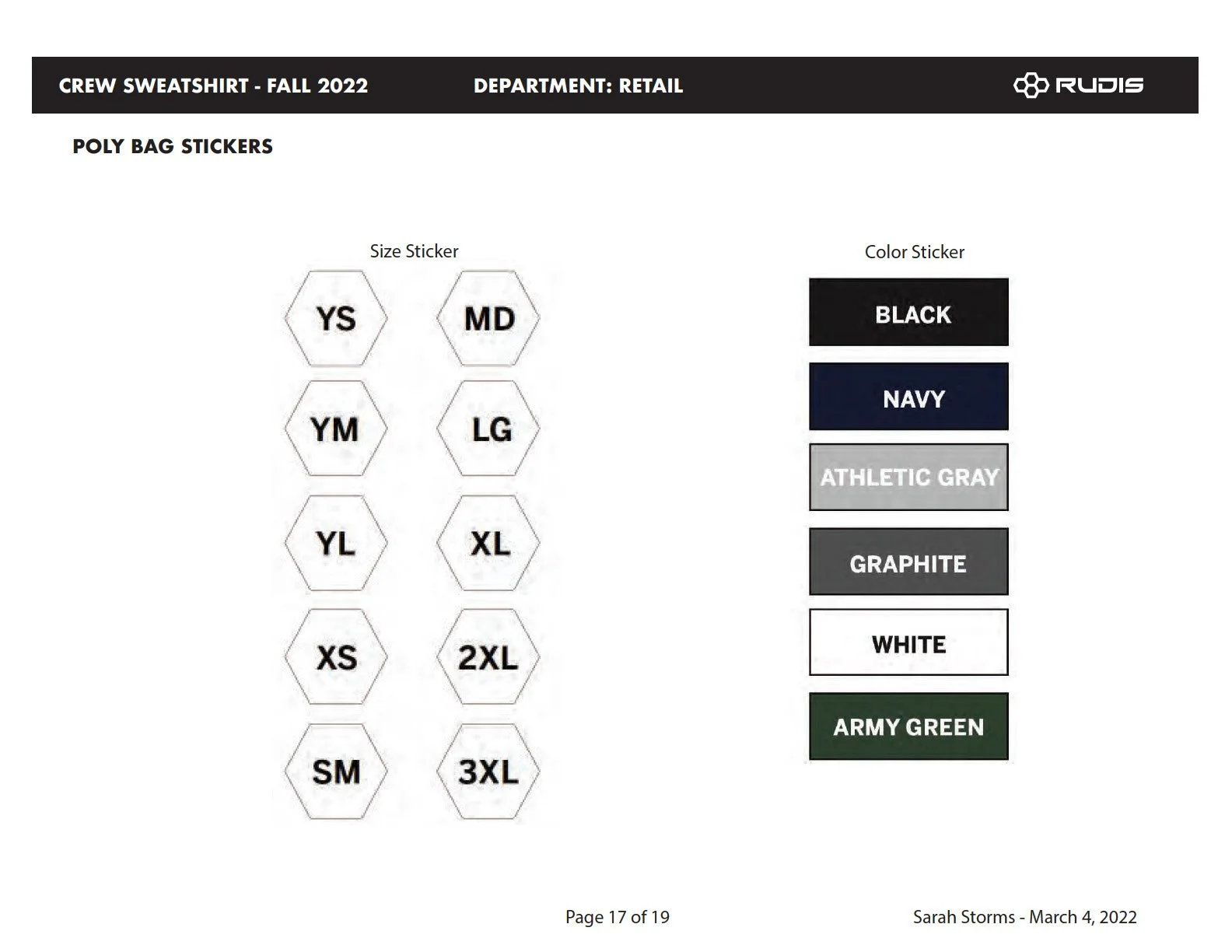The height and width of the screenshot is (952, 1232).
Task: Choose the ARMY GREEN color sticker
Action: click(908, 726)
